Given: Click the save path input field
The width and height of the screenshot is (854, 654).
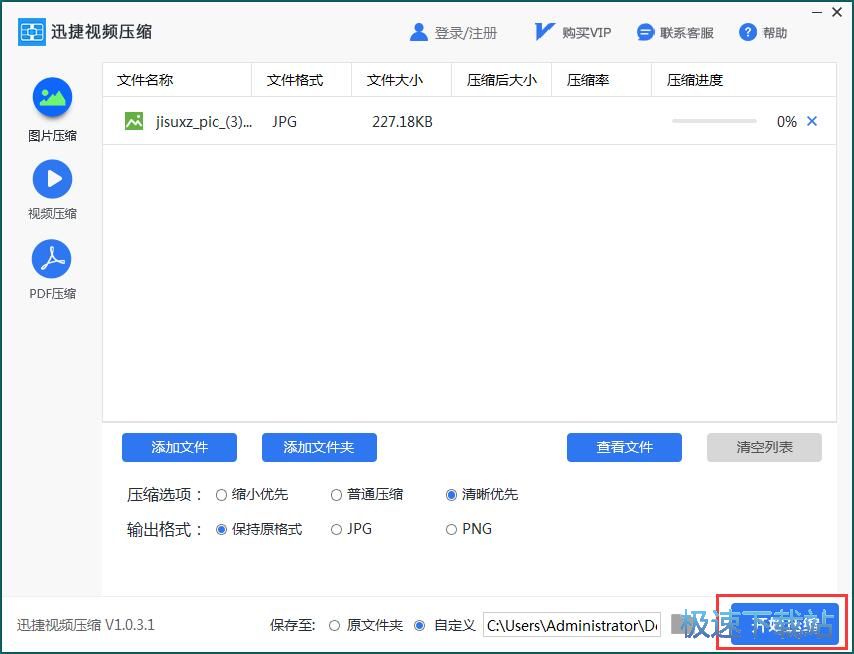Looking at the screenshot, I should [x=572, y=625].
